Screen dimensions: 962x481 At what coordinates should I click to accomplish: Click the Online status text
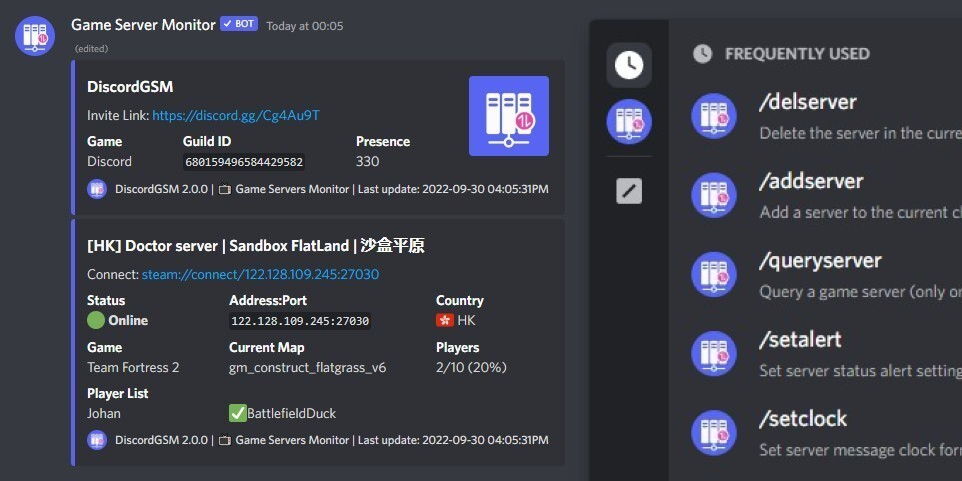[128, 320]
